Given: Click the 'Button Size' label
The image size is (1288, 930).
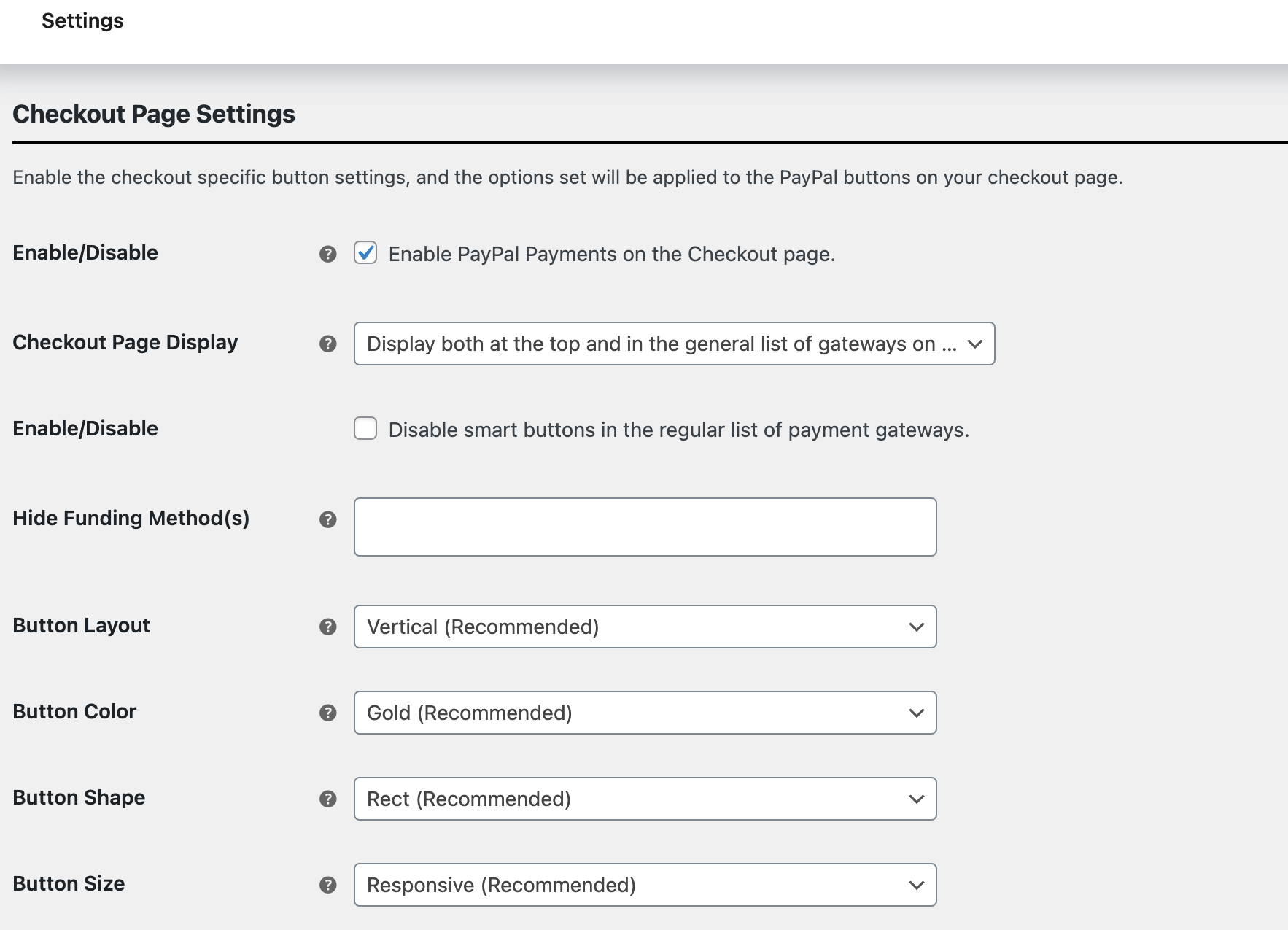Looking at the screenshot, I should (69, 884).
